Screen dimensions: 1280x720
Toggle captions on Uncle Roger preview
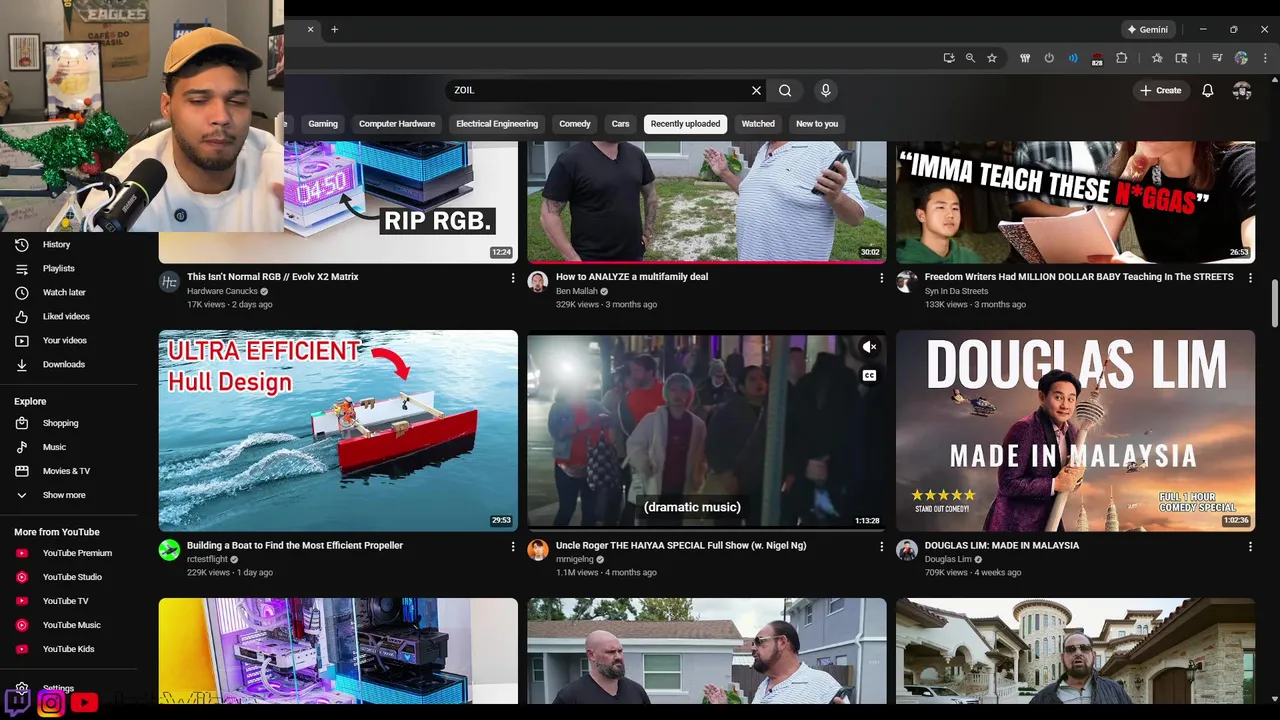[x=869, y=375]
